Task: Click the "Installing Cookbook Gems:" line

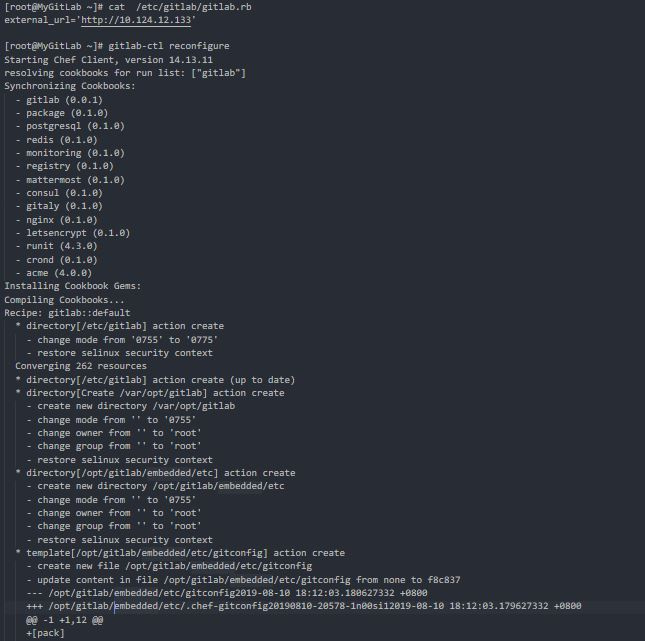Action: tap(73, 286)
